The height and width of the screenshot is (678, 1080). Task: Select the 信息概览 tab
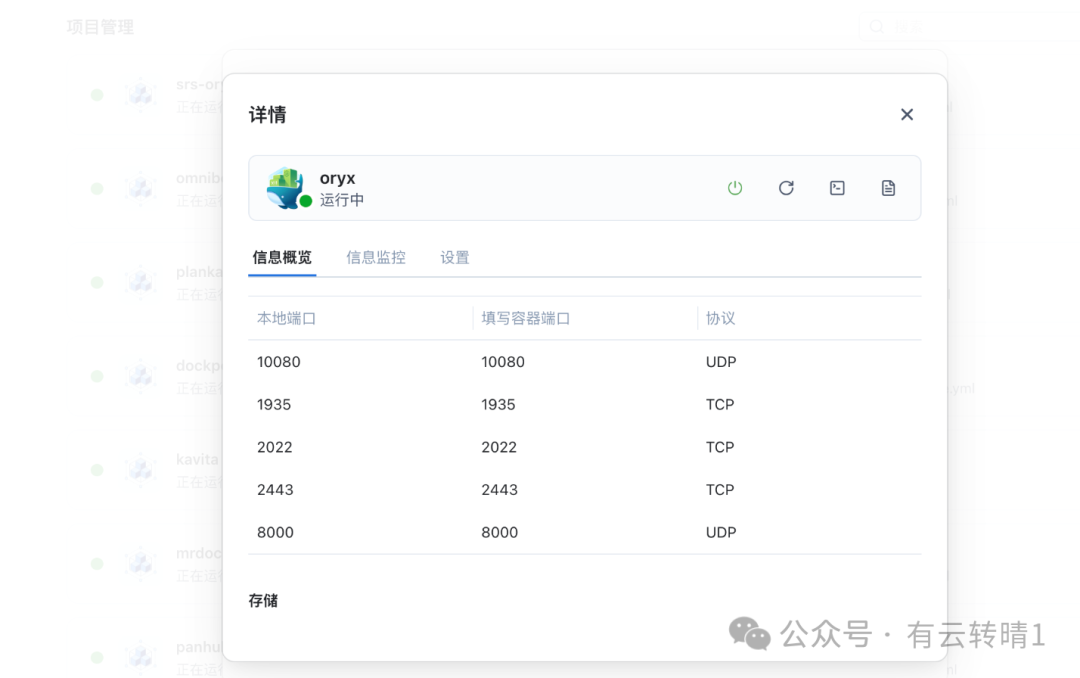point(282,257)
